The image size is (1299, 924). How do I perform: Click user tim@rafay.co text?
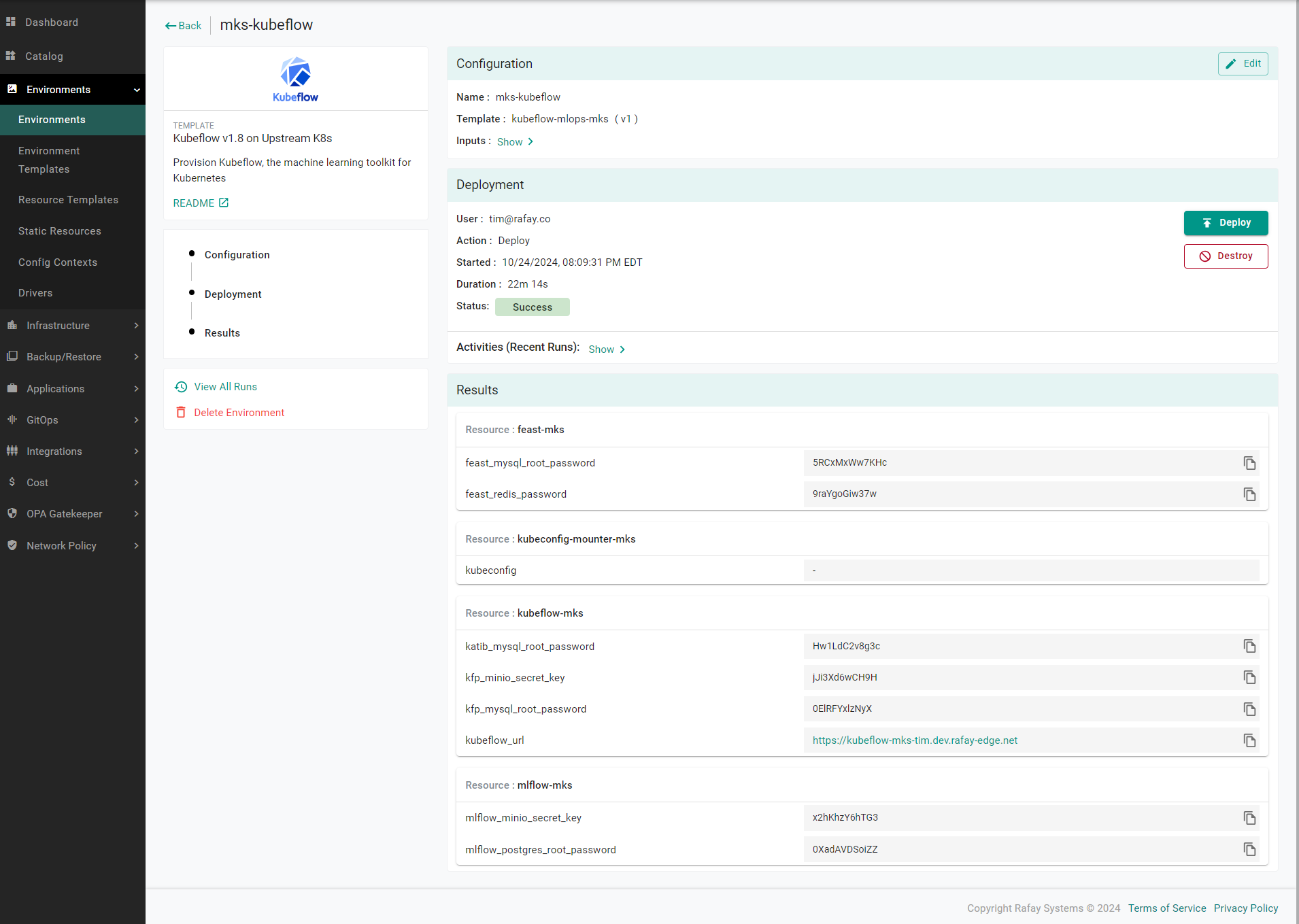point(520,219)
